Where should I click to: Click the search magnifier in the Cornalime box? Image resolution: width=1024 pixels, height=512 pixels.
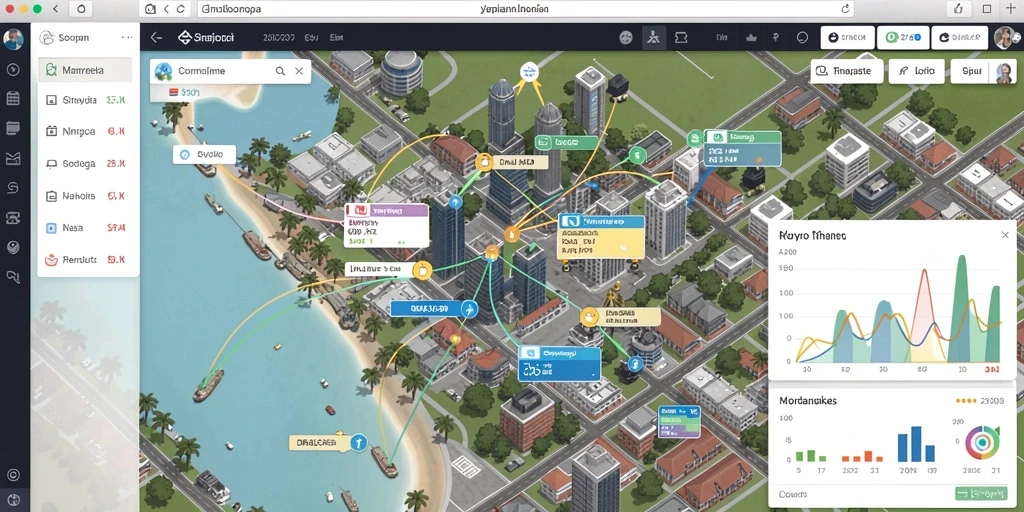pos(280,71)
